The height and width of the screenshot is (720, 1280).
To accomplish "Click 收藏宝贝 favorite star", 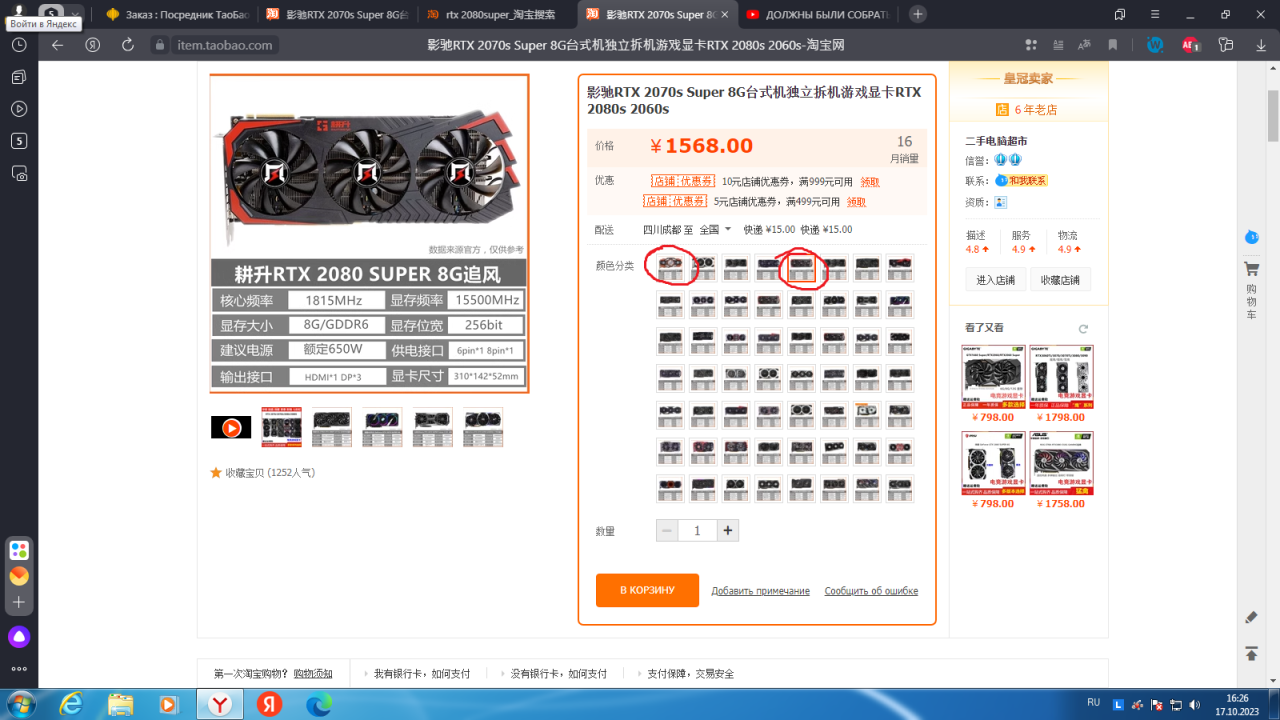I will (x=216, y=472).
